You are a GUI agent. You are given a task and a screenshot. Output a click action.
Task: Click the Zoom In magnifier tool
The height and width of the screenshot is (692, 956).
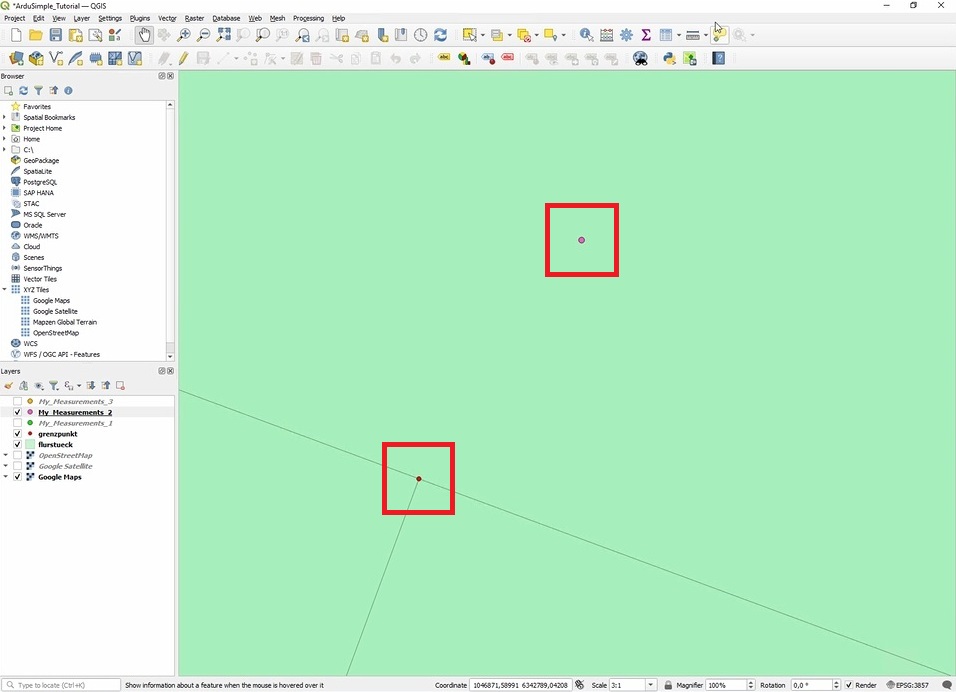(x=184, y=35)
